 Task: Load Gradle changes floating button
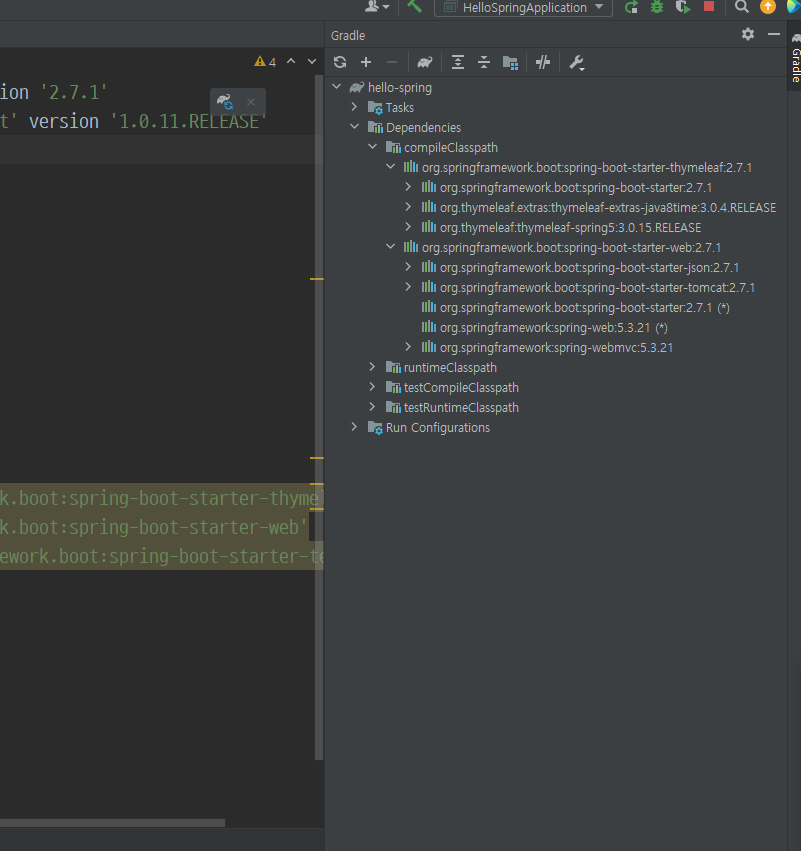[x=225, y=101]
